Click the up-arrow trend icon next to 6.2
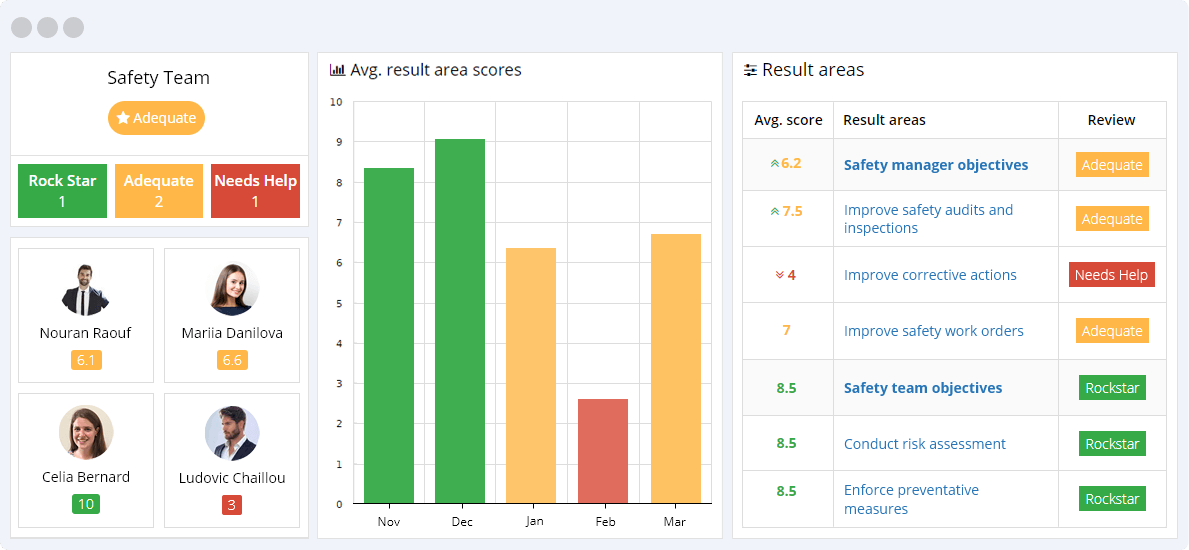Screen dimensions: 1189x550 775,164
